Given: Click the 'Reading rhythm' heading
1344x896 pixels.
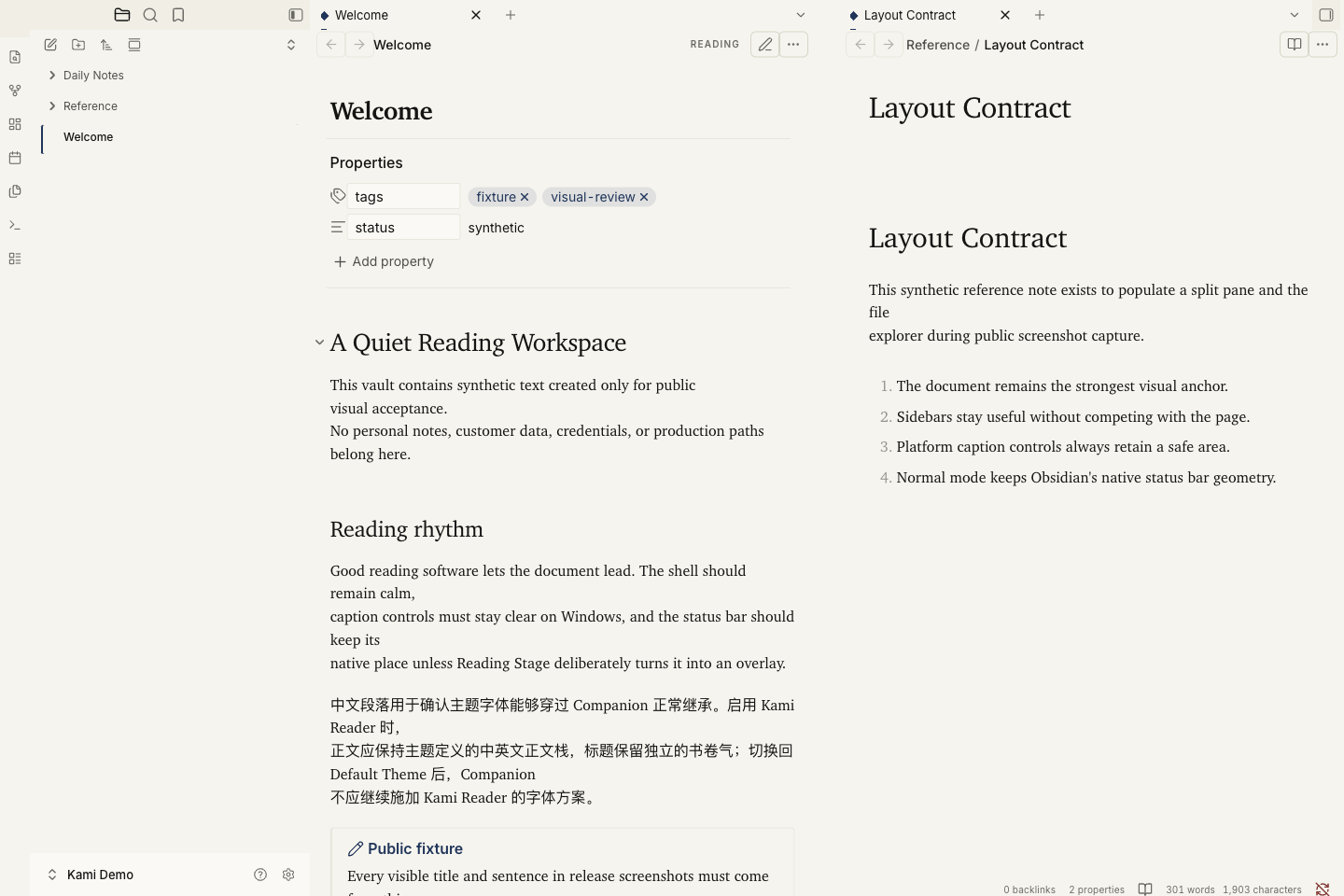Looking at the screenshot, I should (x=407, y=529).
